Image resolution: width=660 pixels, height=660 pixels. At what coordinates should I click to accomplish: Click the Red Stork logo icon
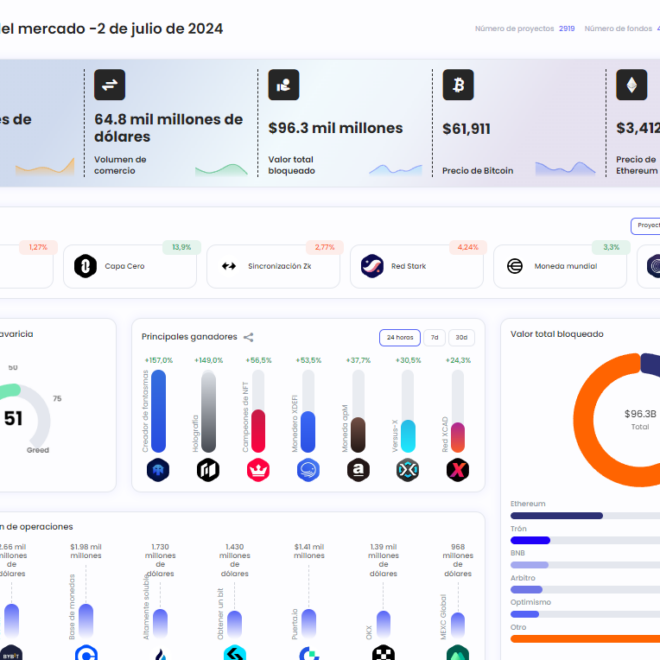tap(373, 266)
